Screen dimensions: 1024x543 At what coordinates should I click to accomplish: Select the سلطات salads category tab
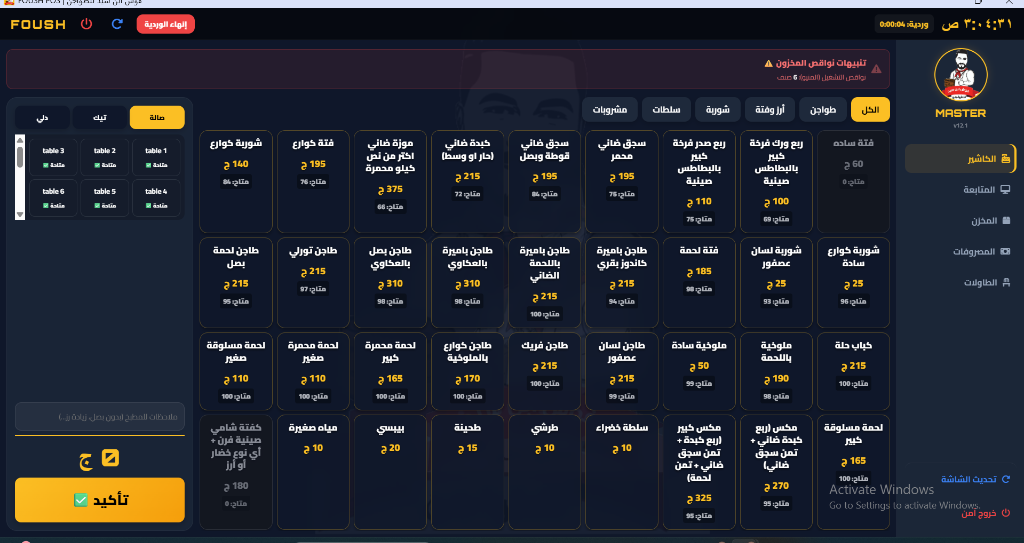pyautogui.click(x=666, y=110)
